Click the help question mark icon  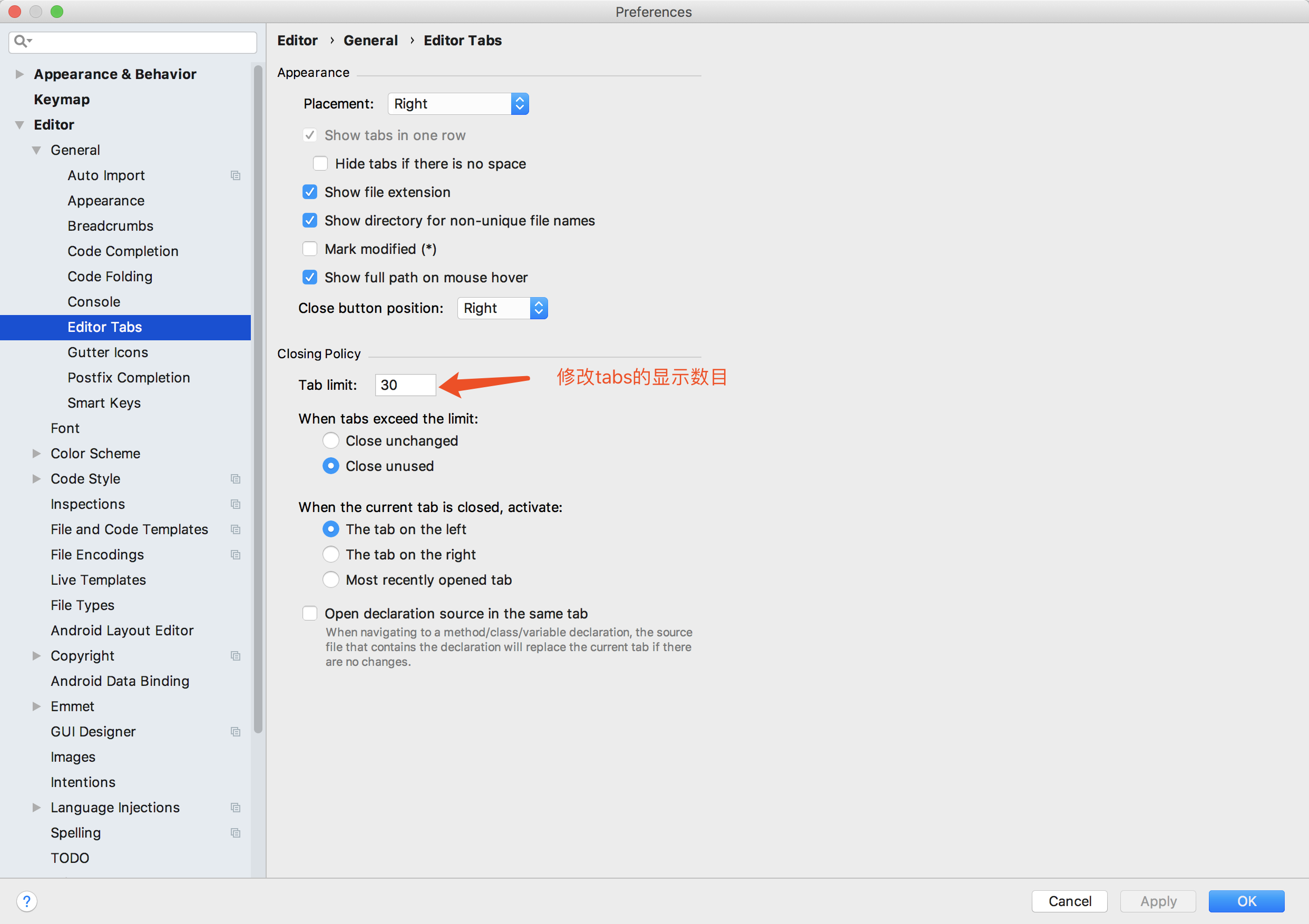pos(27,901)
